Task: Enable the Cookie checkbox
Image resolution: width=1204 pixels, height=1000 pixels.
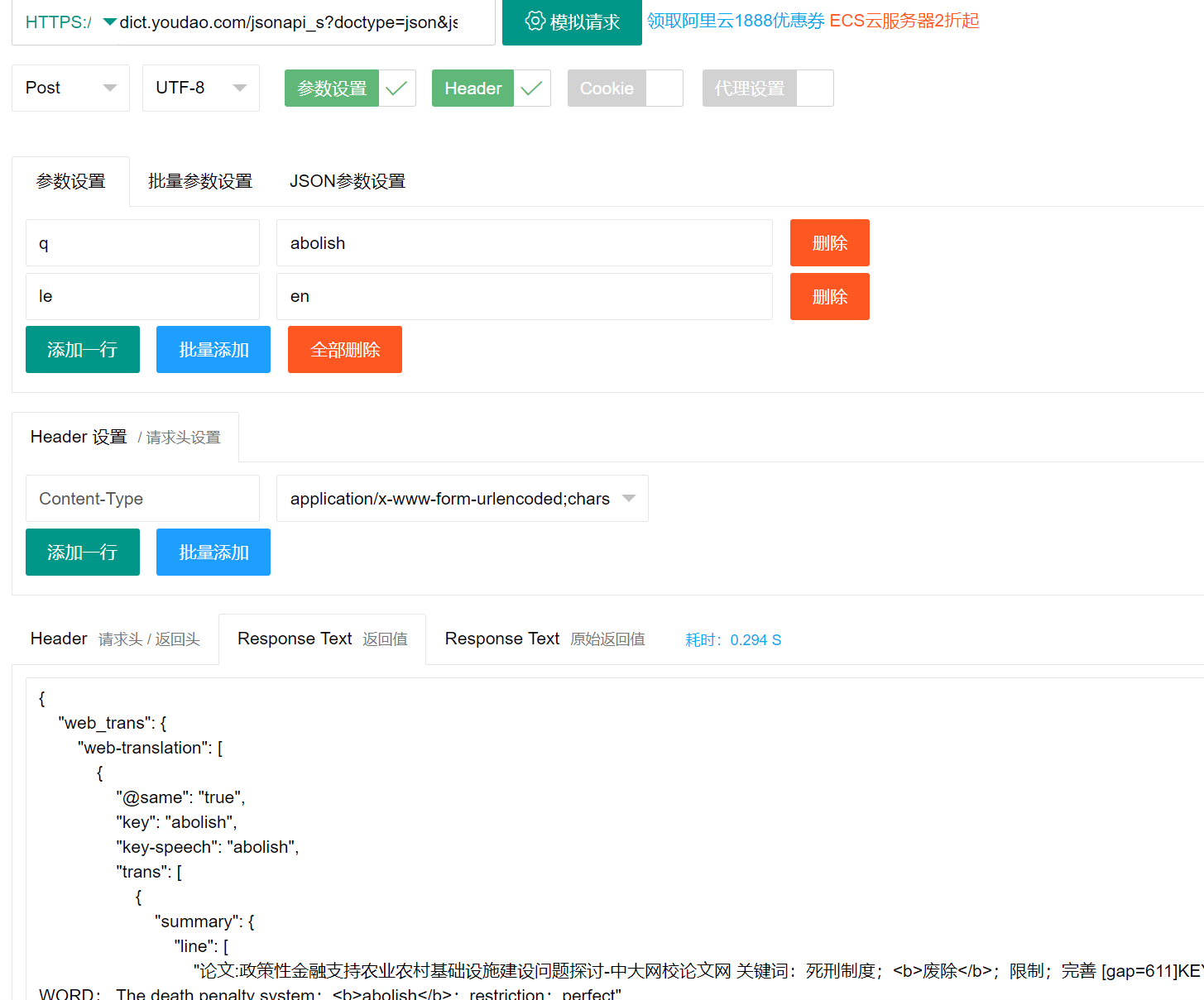Action: (x=664, y=89)
